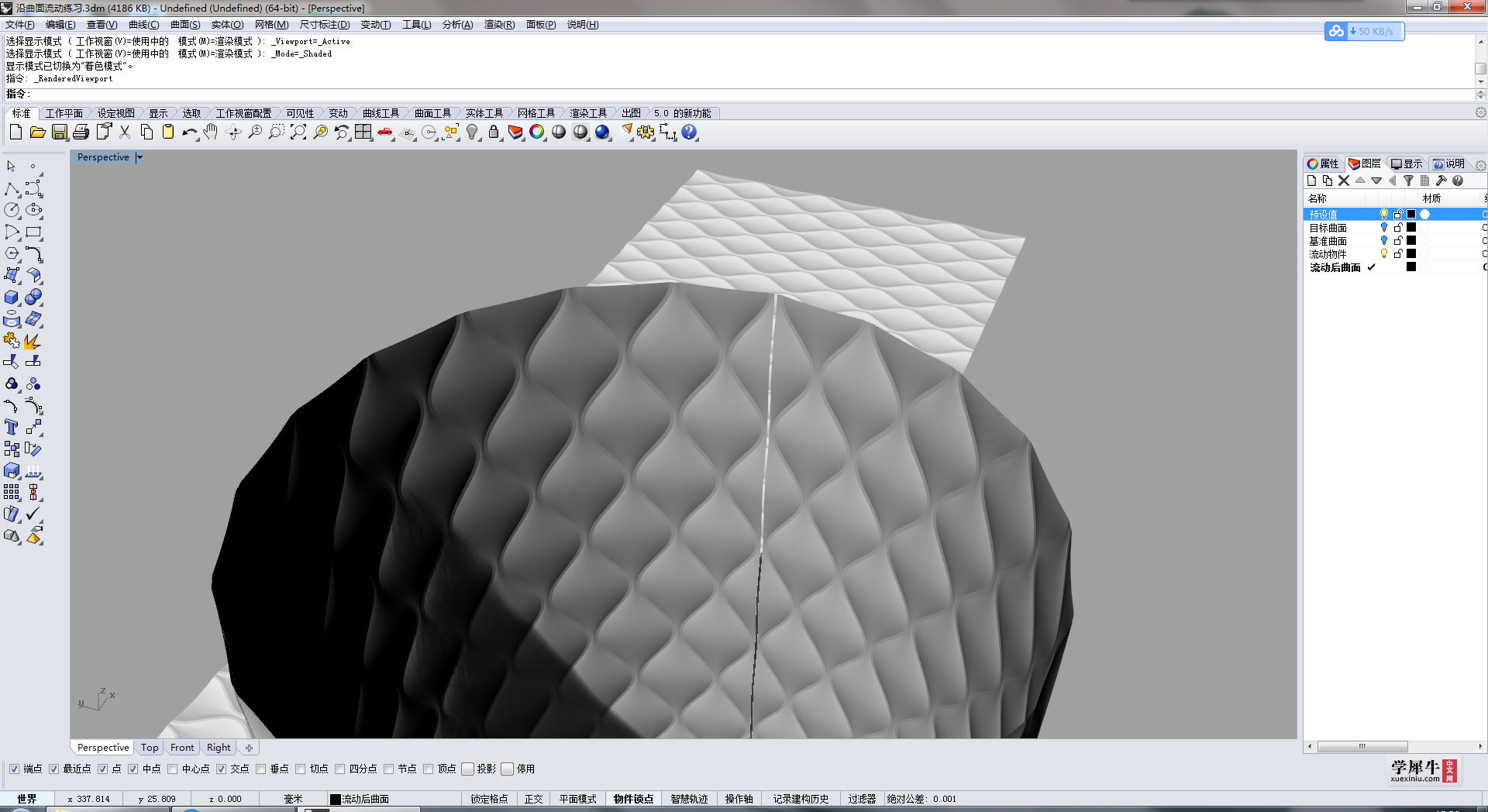Select the Box solid tool
Screen dimensions: 1488x812
click(x=12, y=298)
